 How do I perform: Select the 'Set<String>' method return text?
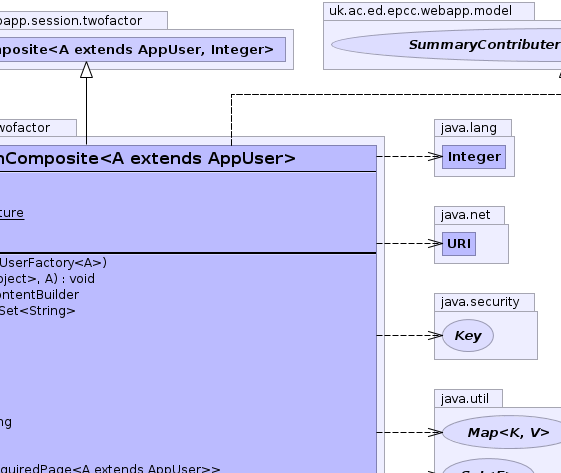(37, 311)
